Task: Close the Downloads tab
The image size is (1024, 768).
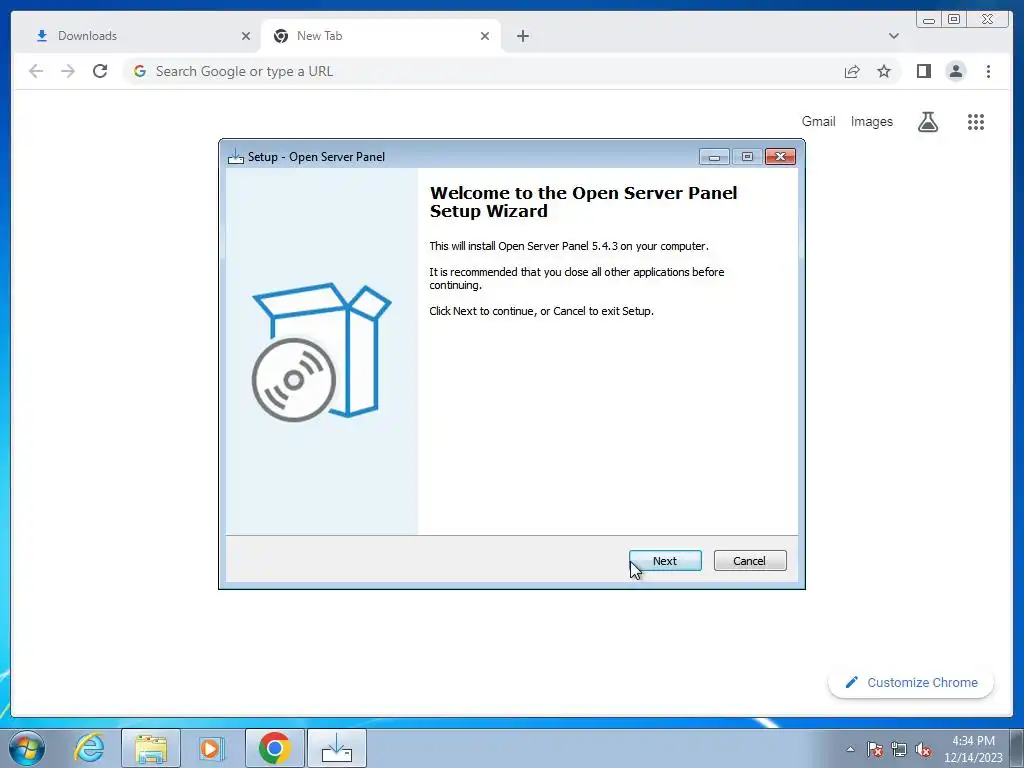Action: (x=246, y=36)
